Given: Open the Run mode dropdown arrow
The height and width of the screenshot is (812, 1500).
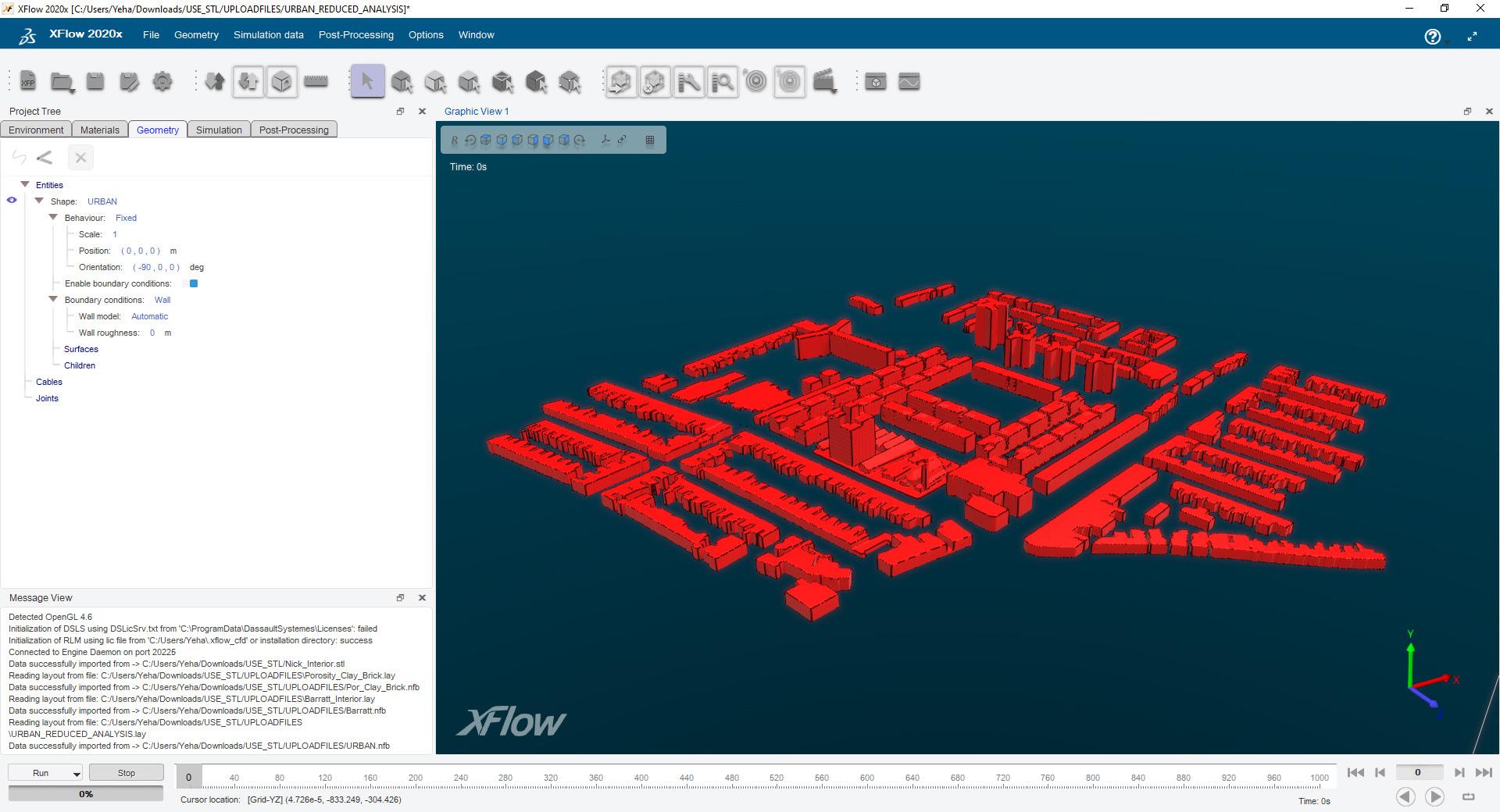Looking at the screenshot, I should click(77, 773).
